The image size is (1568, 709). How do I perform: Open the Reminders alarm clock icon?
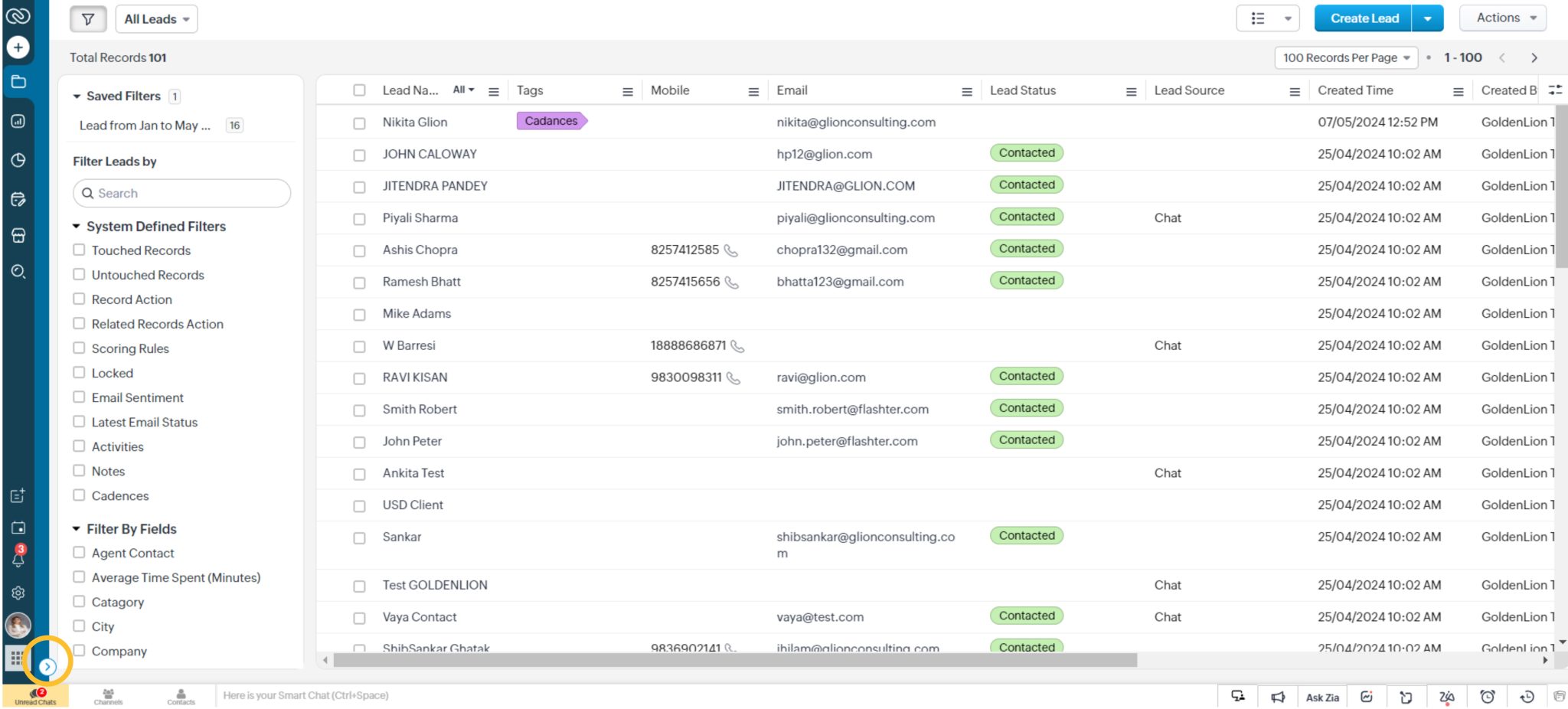click(1488, 697)
